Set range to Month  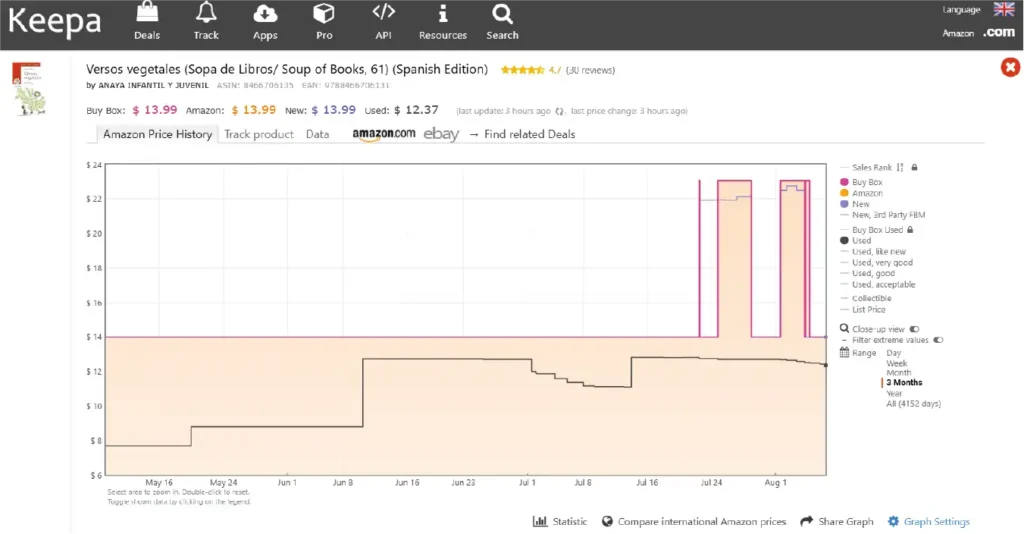coord(898,373)
